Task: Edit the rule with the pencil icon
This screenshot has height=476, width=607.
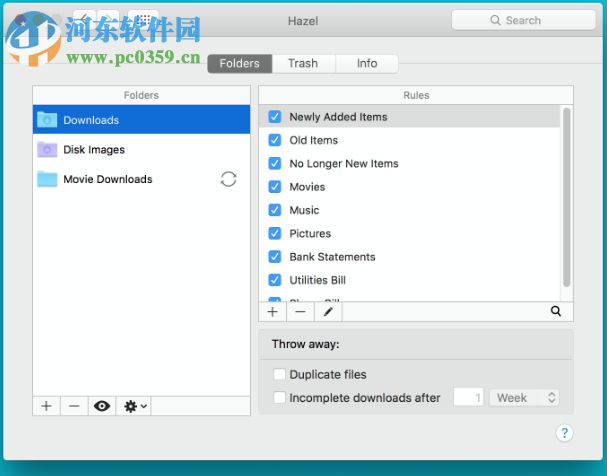Action: [328, 312]
